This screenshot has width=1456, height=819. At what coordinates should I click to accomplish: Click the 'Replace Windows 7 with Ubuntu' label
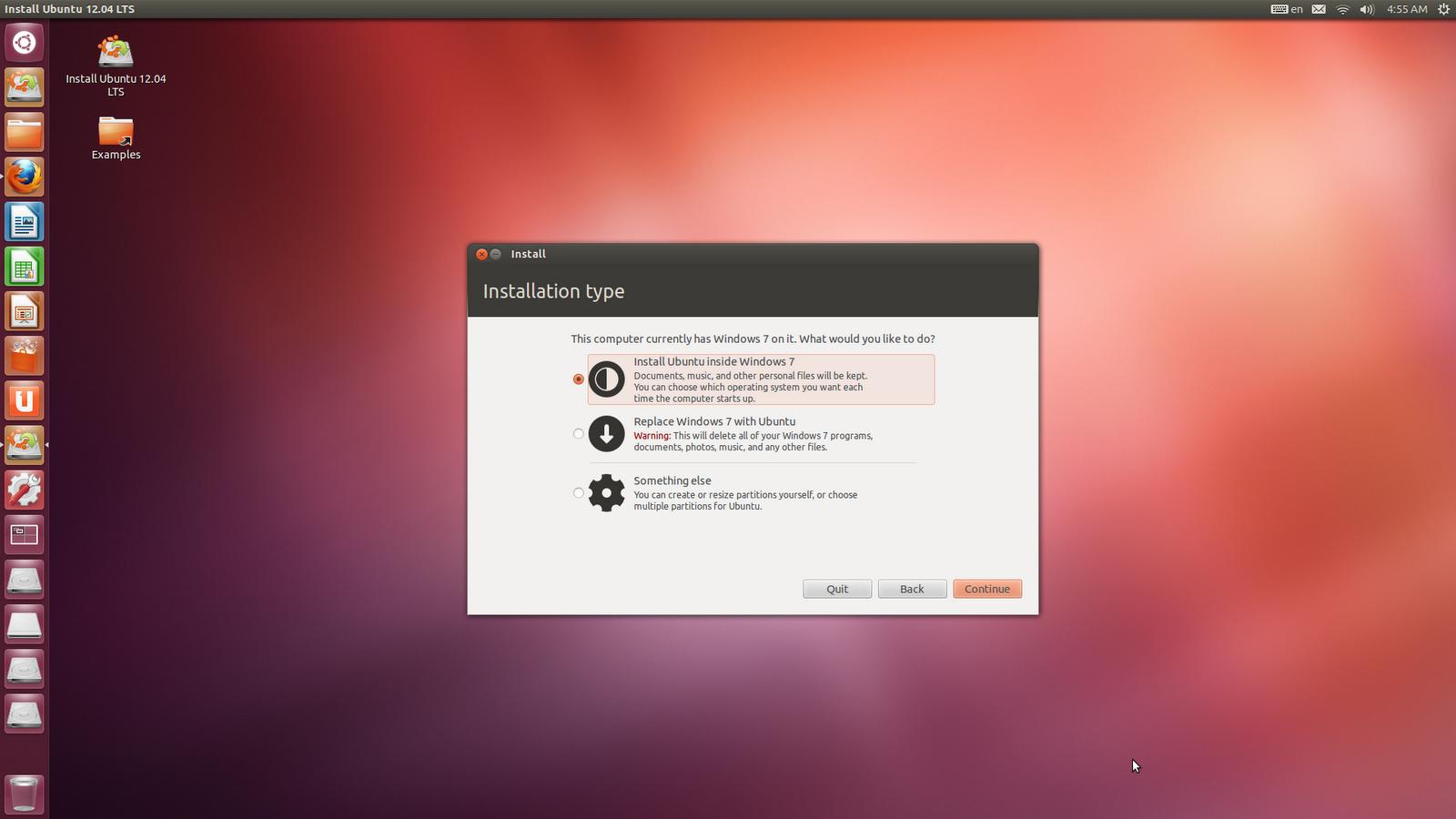714,421
